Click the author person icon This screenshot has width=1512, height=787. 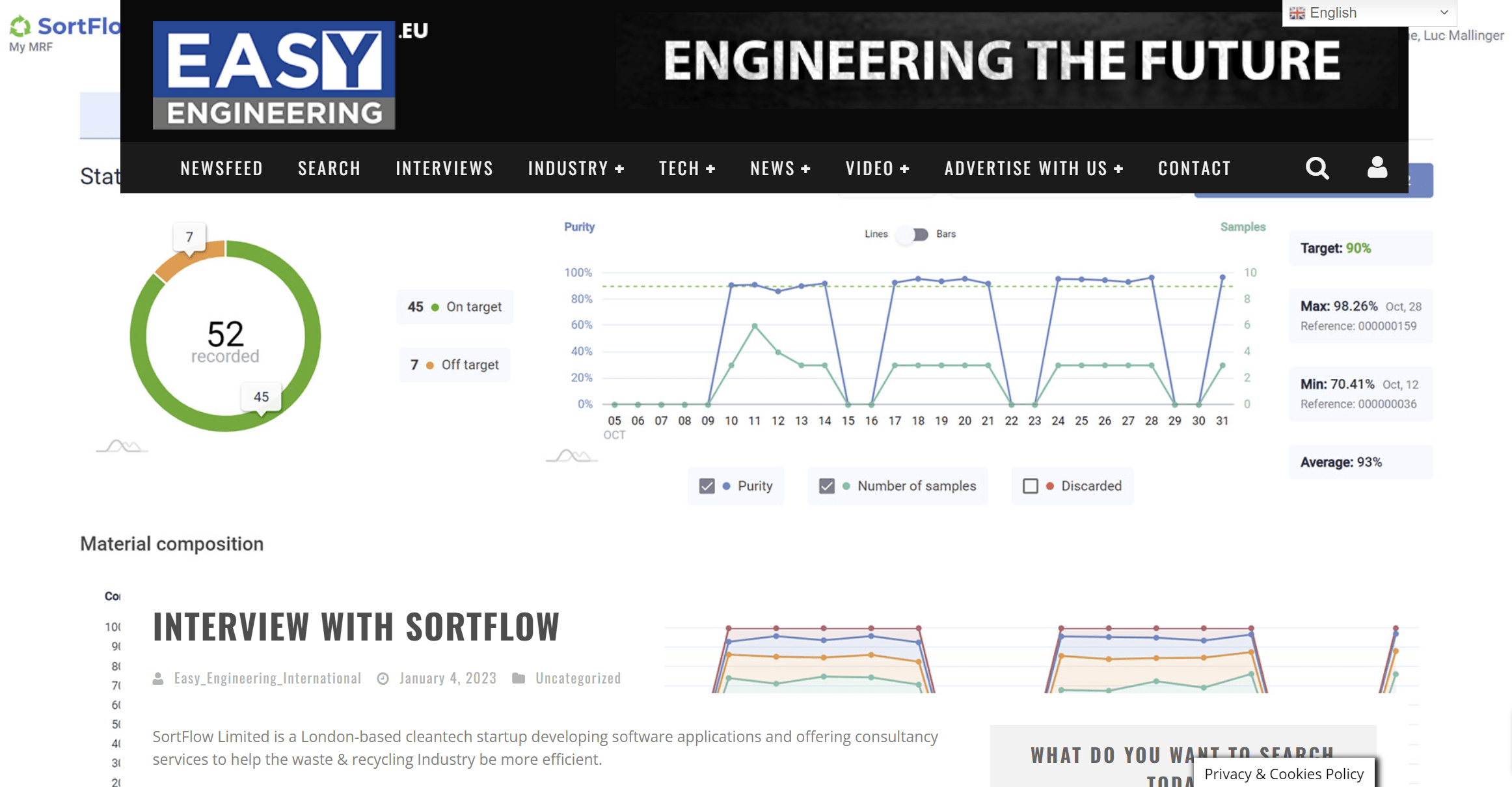pos(158,678)
